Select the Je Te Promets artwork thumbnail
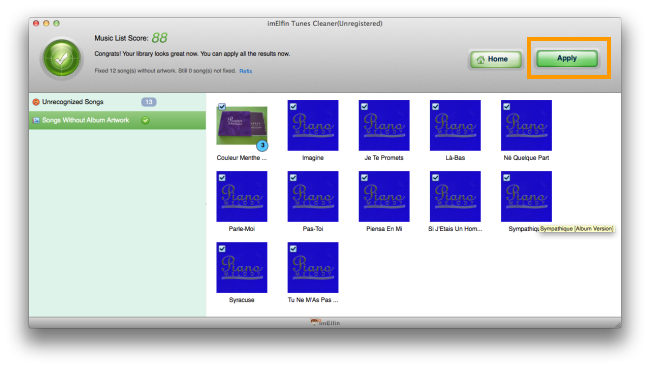Screen dimensions: 650x368 point(384,125)
